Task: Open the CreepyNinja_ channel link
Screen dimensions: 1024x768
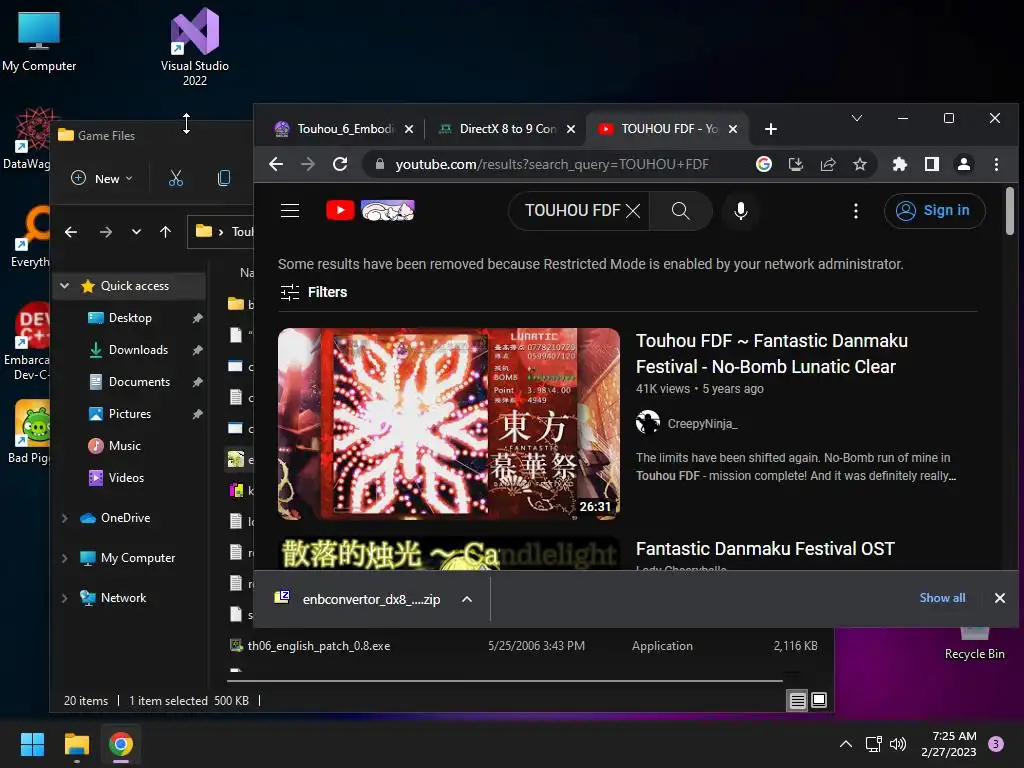Action: [x=702, y=423]
